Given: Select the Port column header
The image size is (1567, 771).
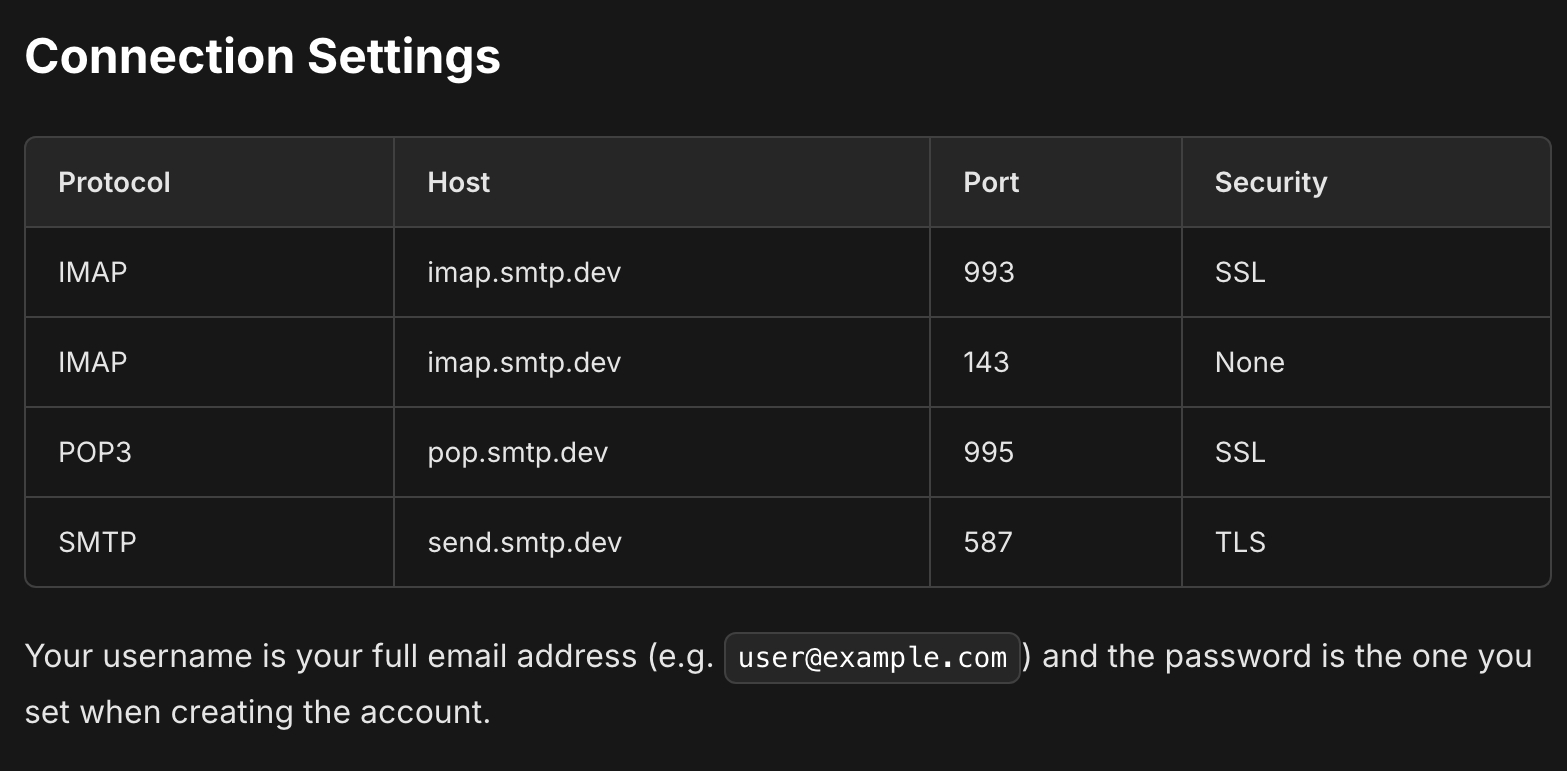Looking at the screenshot, I should pos(991,183).
